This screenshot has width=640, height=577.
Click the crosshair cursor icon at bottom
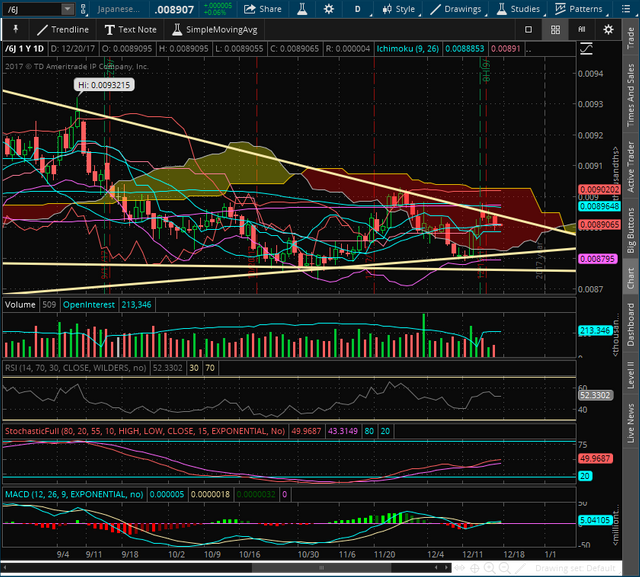(x=475, y=568)
